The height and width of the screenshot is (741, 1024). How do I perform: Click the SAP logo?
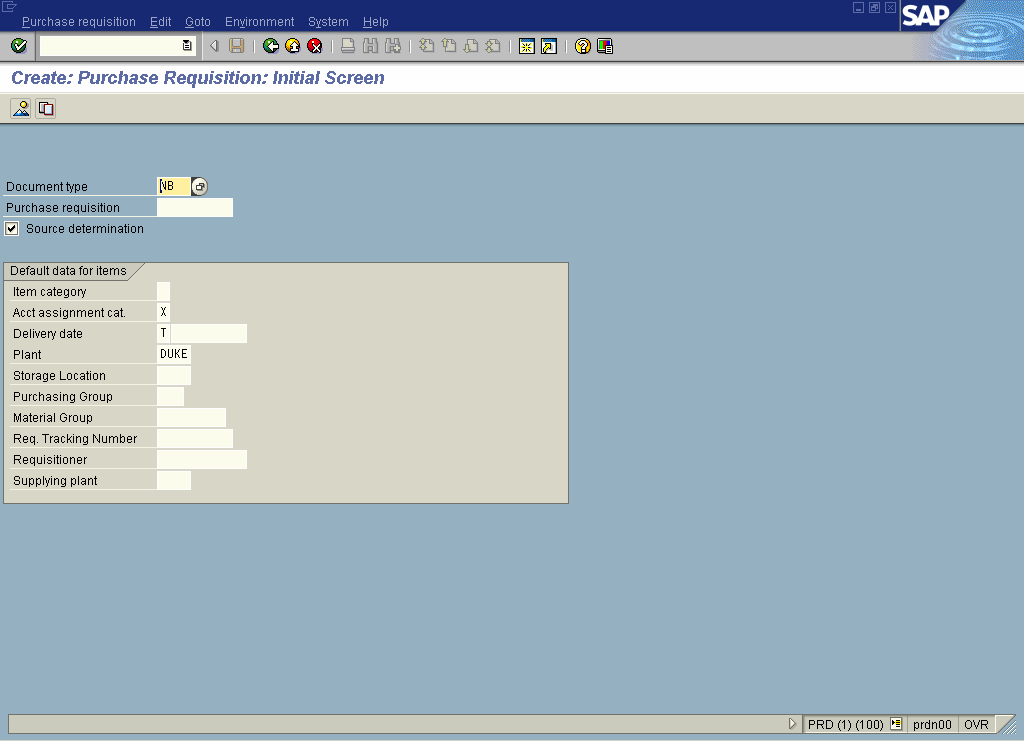925,14
